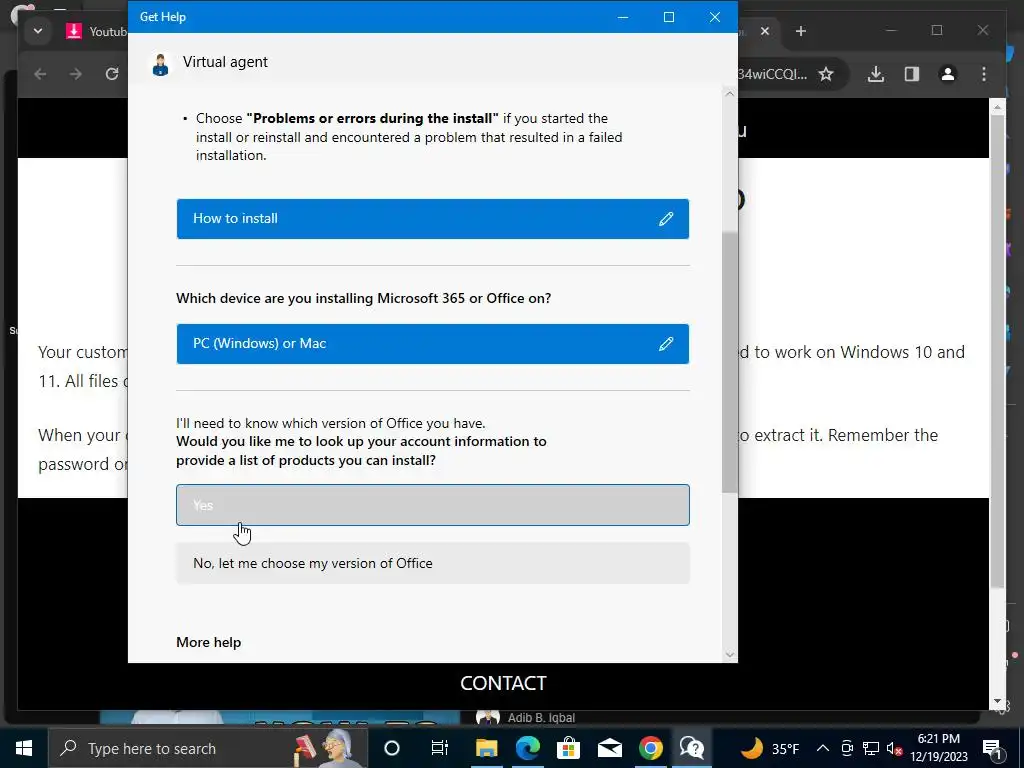Open Microsoft Store from taskbar
This screenshot has width=1024, height=768.
[568, 748]
